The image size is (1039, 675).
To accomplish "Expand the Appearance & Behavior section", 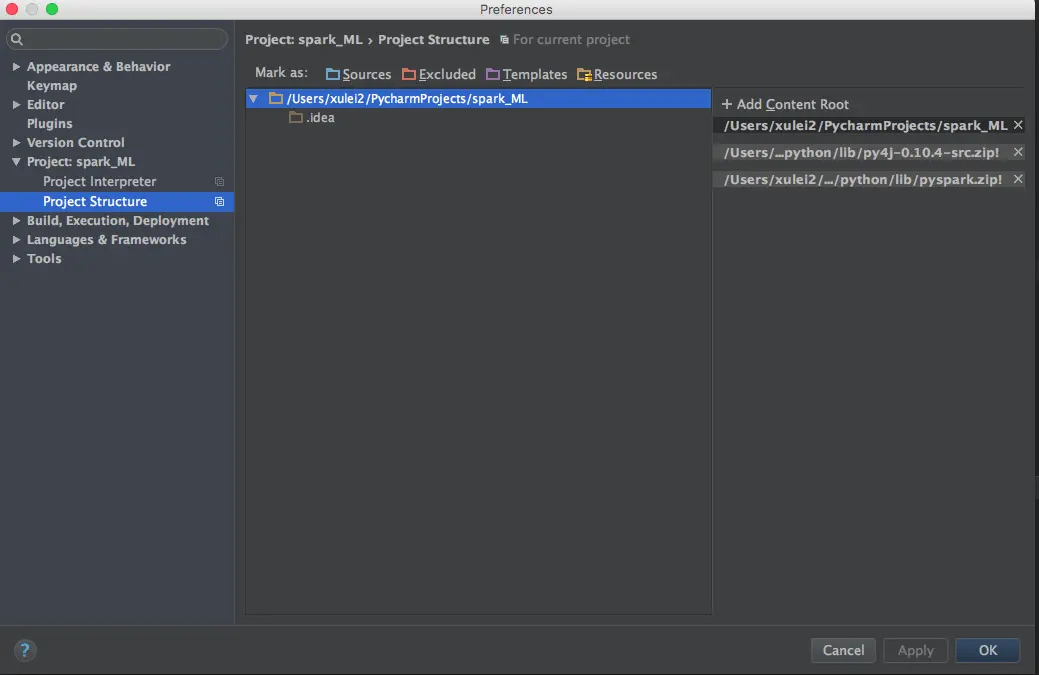I will (16, 67).
